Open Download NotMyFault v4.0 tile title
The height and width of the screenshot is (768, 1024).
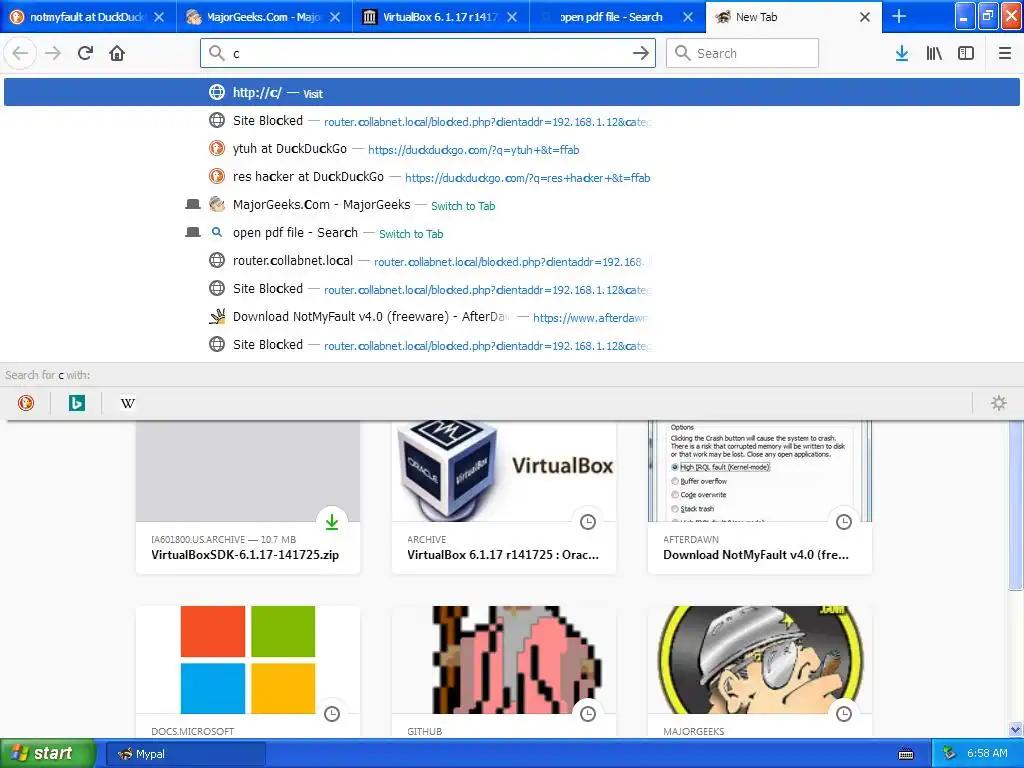[756, 555]
